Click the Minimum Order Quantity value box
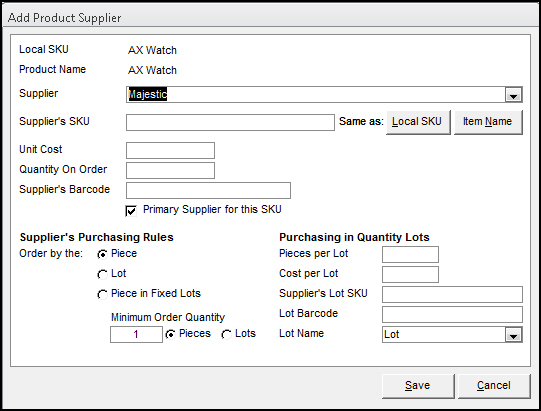Image resolution: width=541 pixels, height=411 pixels. pyautogui.click(x=136, y=334)
